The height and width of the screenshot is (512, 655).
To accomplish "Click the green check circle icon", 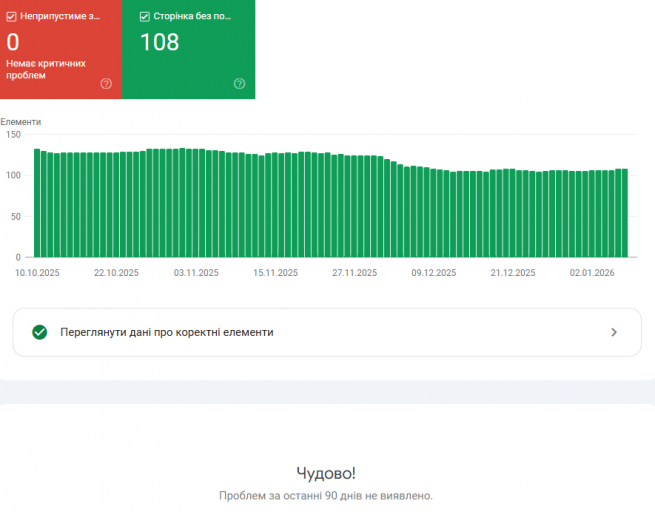I will (40, 332).
